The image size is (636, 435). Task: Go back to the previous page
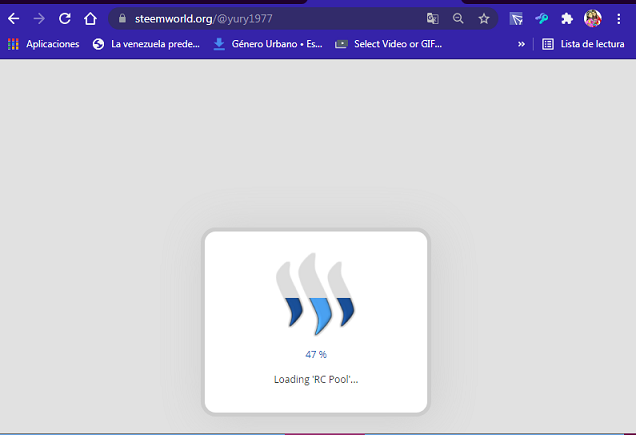pyautogui.click(x=13, y=19)
